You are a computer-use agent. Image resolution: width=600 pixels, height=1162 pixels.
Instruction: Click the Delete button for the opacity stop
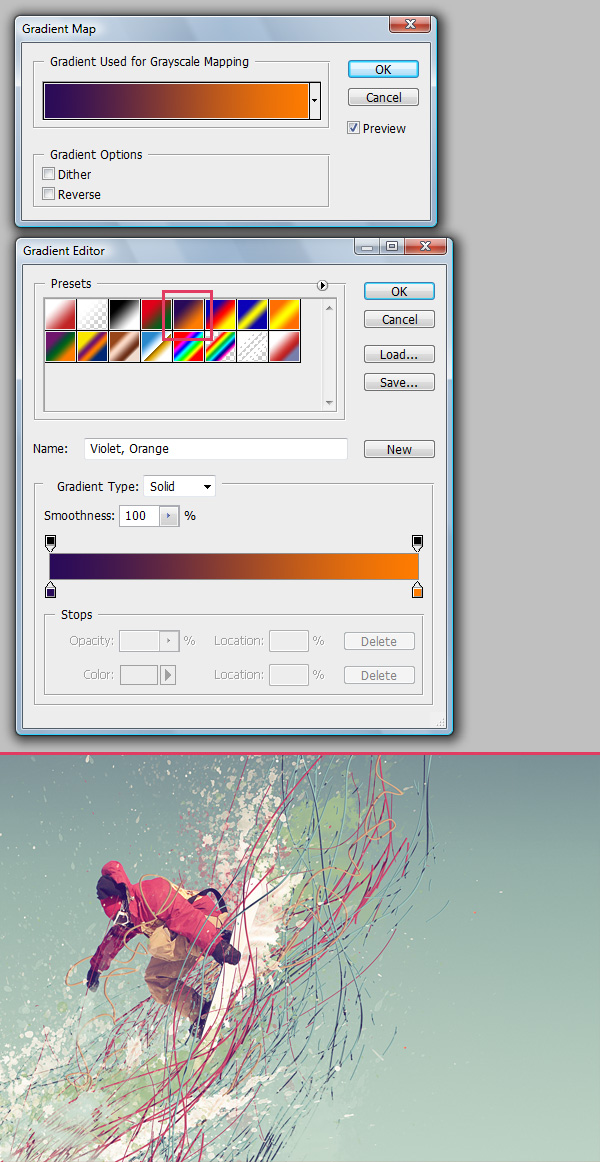point(379,641)
